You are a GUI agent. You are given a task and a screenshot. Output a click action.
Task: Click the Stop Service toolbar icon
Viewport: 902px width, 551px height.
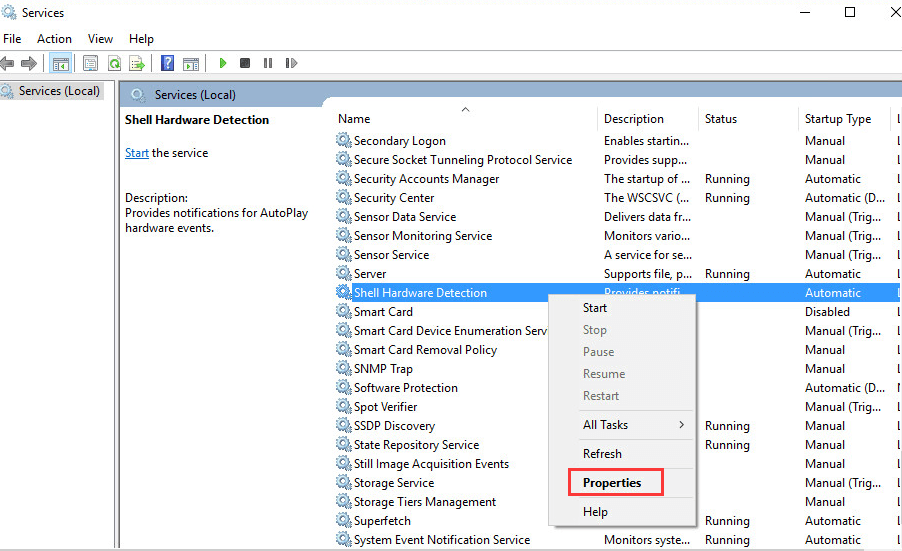[x=245, y=63]
